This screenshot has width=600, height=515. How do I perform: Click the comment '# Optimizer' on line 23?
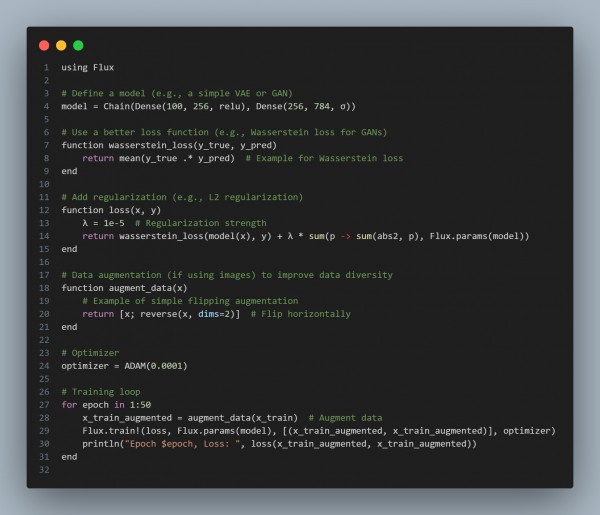90,353
